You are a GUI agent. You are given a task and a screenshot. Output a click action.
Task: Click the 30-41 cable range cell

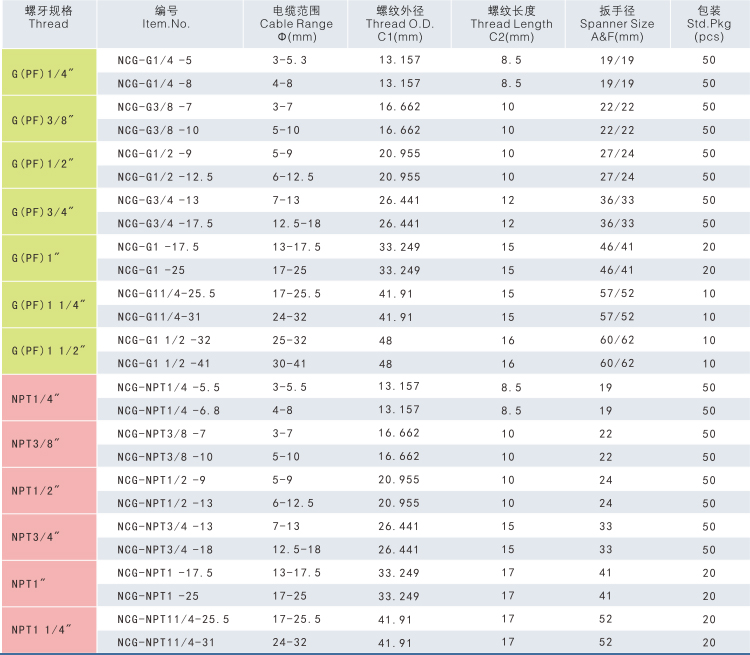tap(290, 363)
